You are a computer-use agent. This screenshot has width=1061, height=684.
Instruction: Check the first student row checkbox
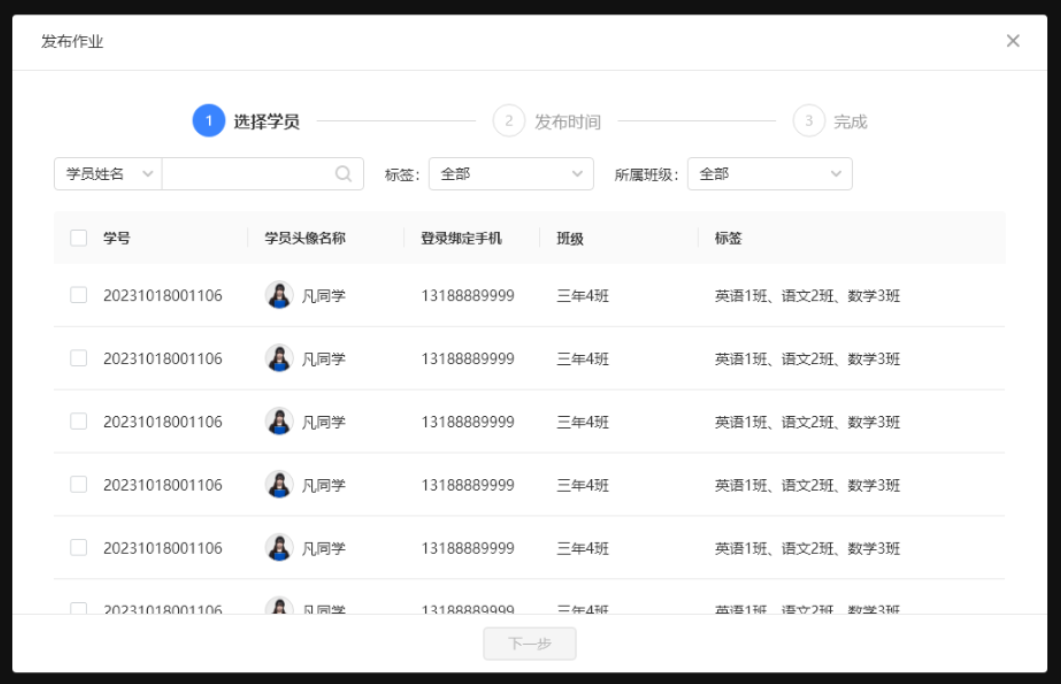coord(77,294)
